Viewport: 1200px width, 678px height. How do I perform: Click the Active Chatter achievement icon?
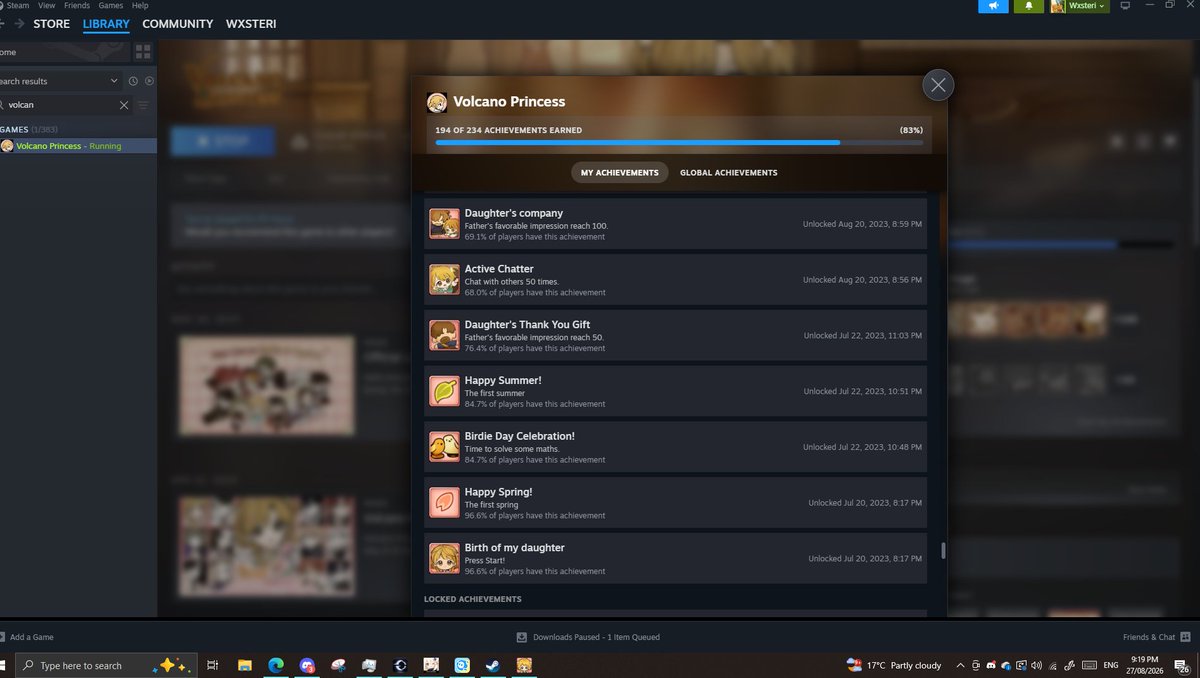(444, 280)
